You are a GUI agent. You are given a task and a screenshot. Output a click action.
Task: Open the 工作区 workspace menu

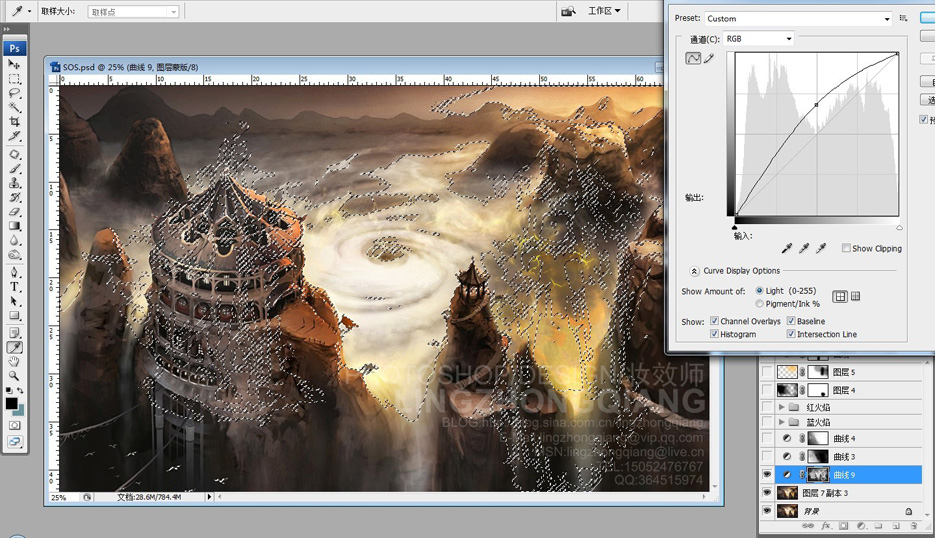tap(604, 11)
